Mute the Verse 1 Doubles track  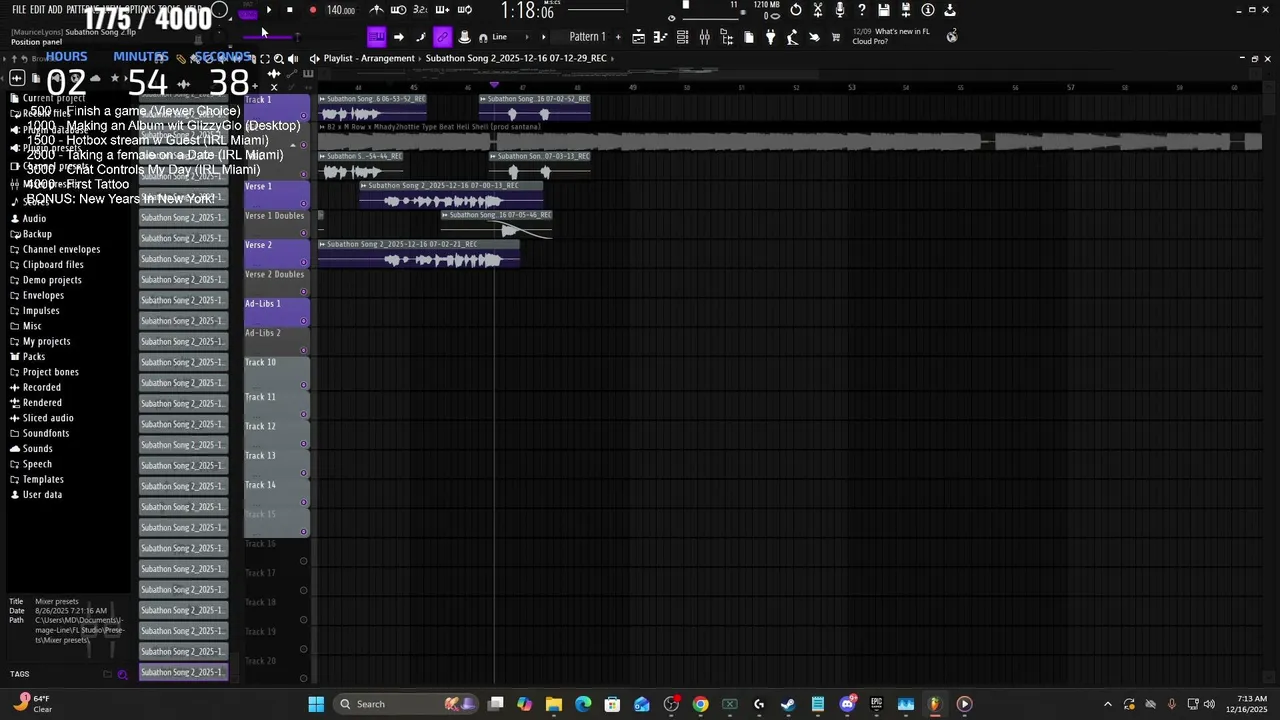click(x=304, y=233)
